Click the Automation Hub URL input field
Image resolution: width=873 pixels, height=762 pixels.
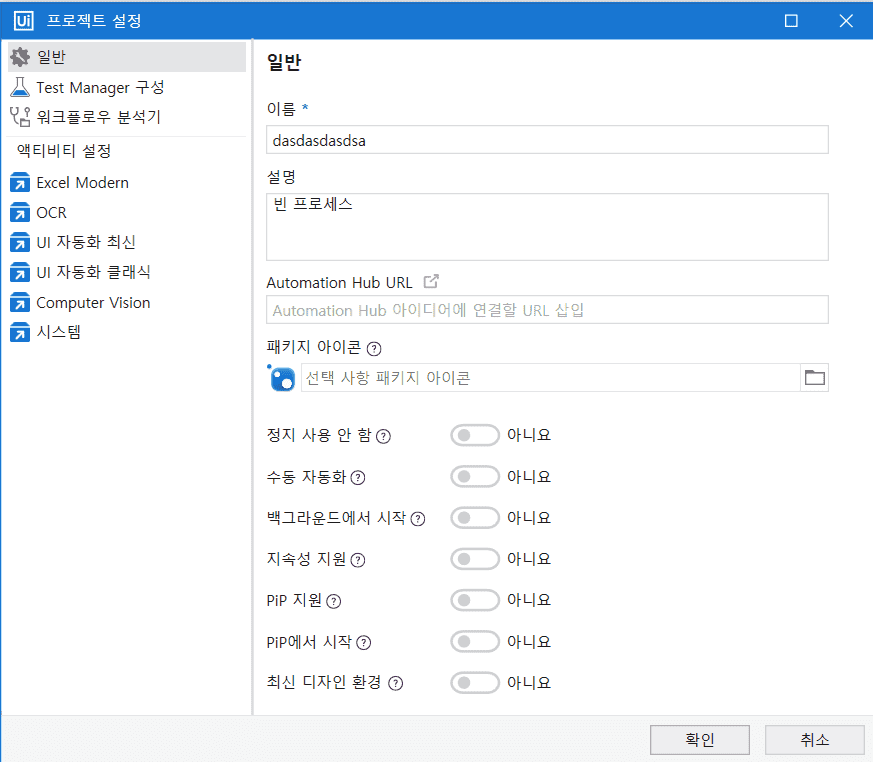[547, 309]
